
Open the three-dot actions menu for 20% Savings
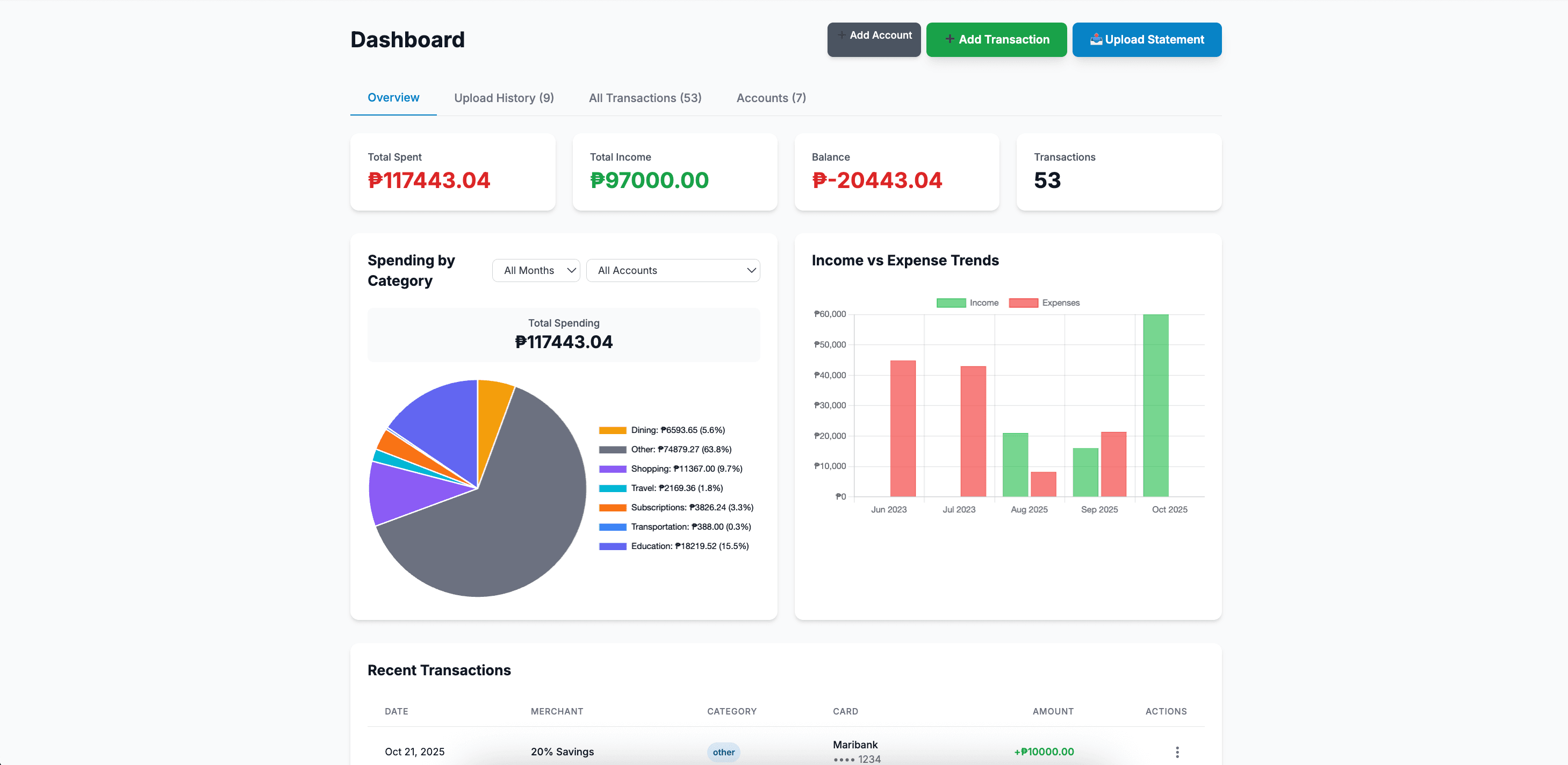pyautogui.click(x=1177, y=752)
